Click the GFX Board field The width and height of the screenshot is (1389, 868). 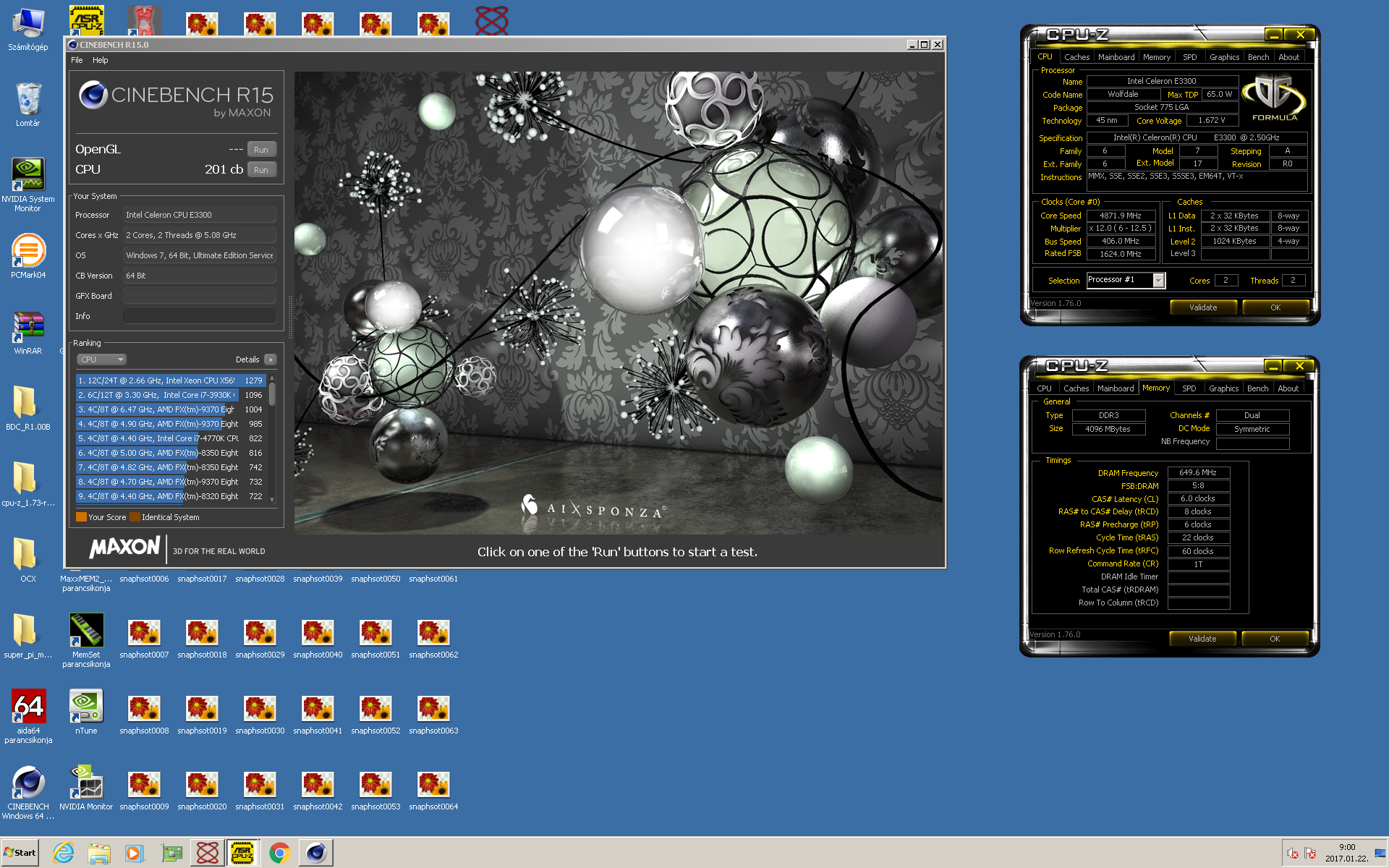pyautogui.click(x=199, y=296)
